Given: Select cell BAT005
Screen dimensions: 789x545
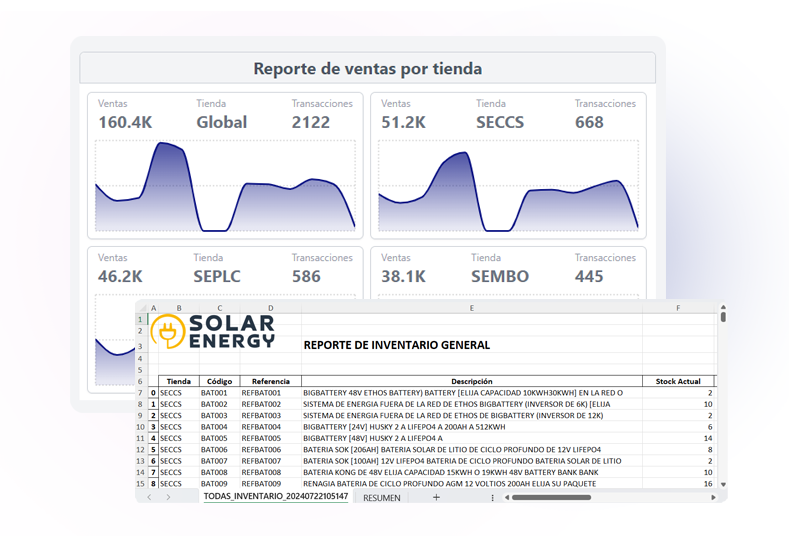Looking at the screenshot, I should tap(219, 438).
